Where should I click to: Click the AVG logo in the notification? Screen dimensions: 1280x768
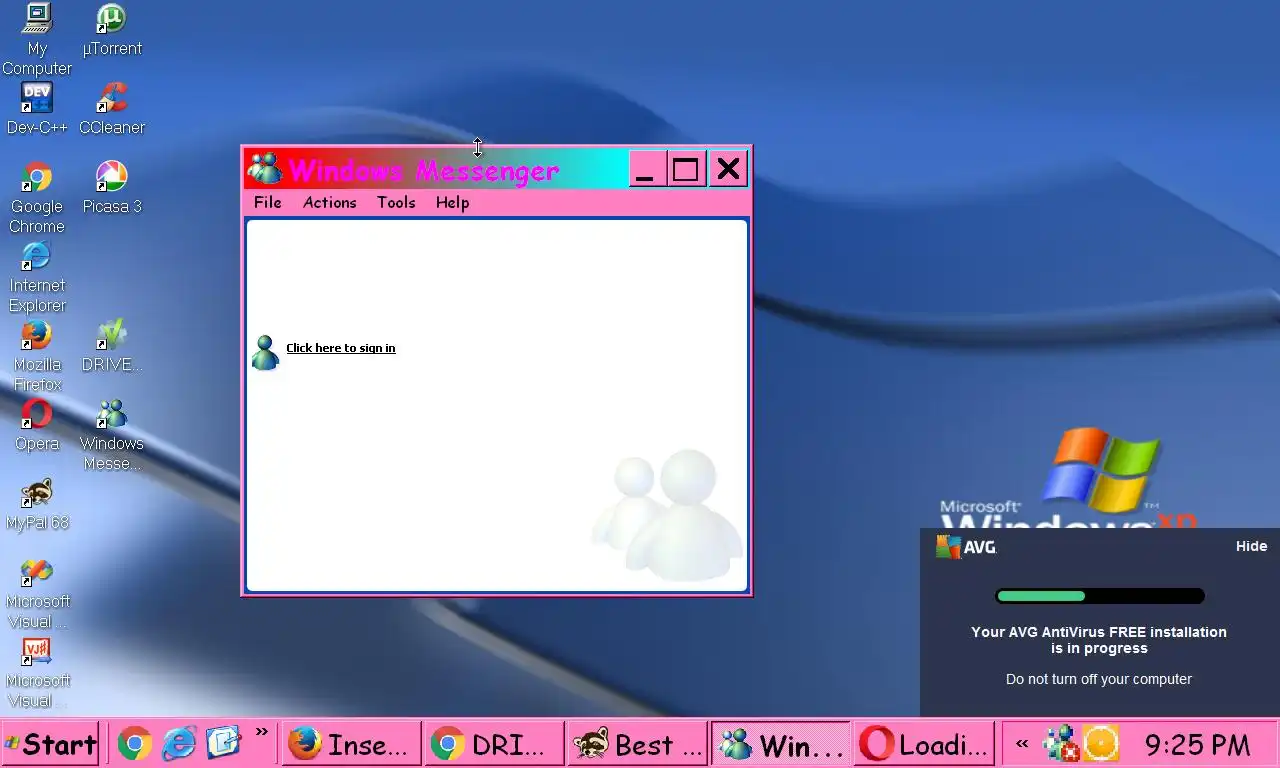click(x=966, y=547)
